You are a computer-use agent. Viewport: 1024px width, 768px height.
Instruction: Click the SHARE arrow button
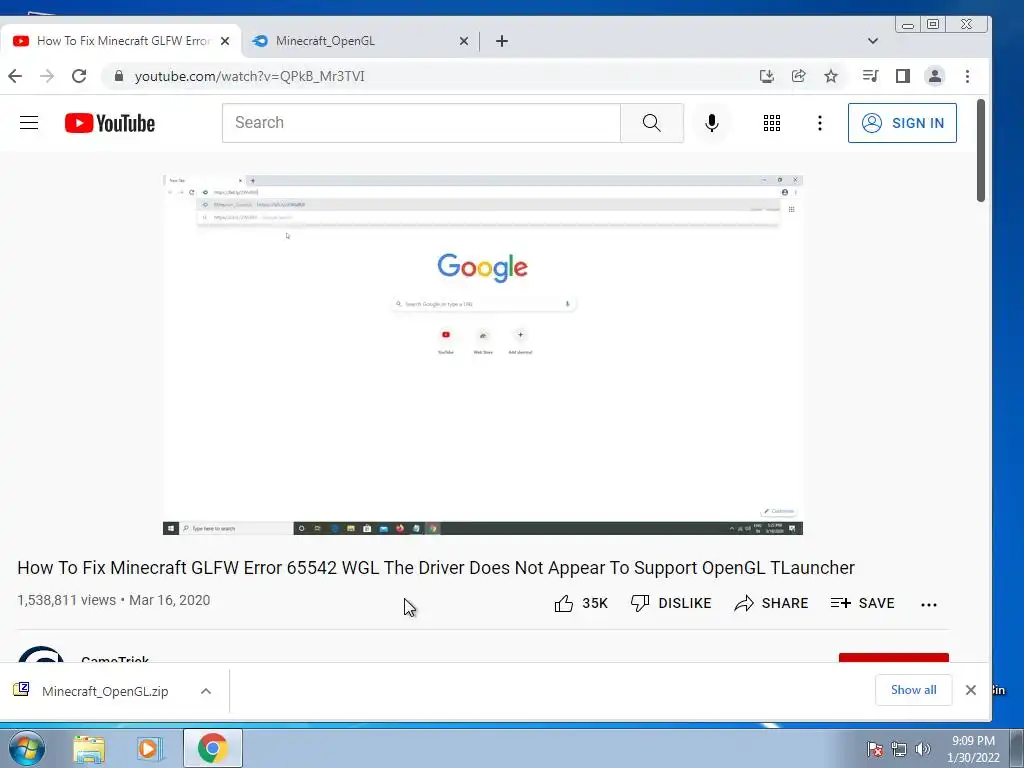pos(771,603)
